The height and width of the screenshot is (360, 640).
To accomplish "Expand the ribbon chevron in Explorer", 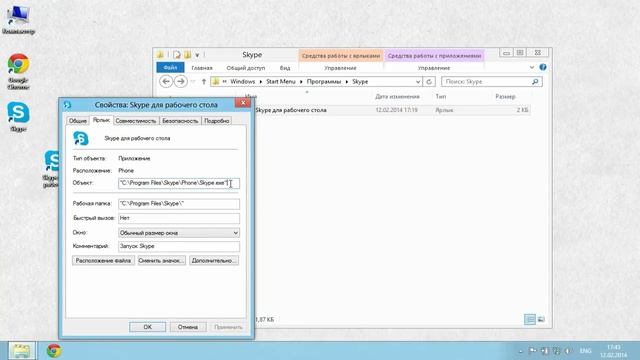I will (531, 67).
